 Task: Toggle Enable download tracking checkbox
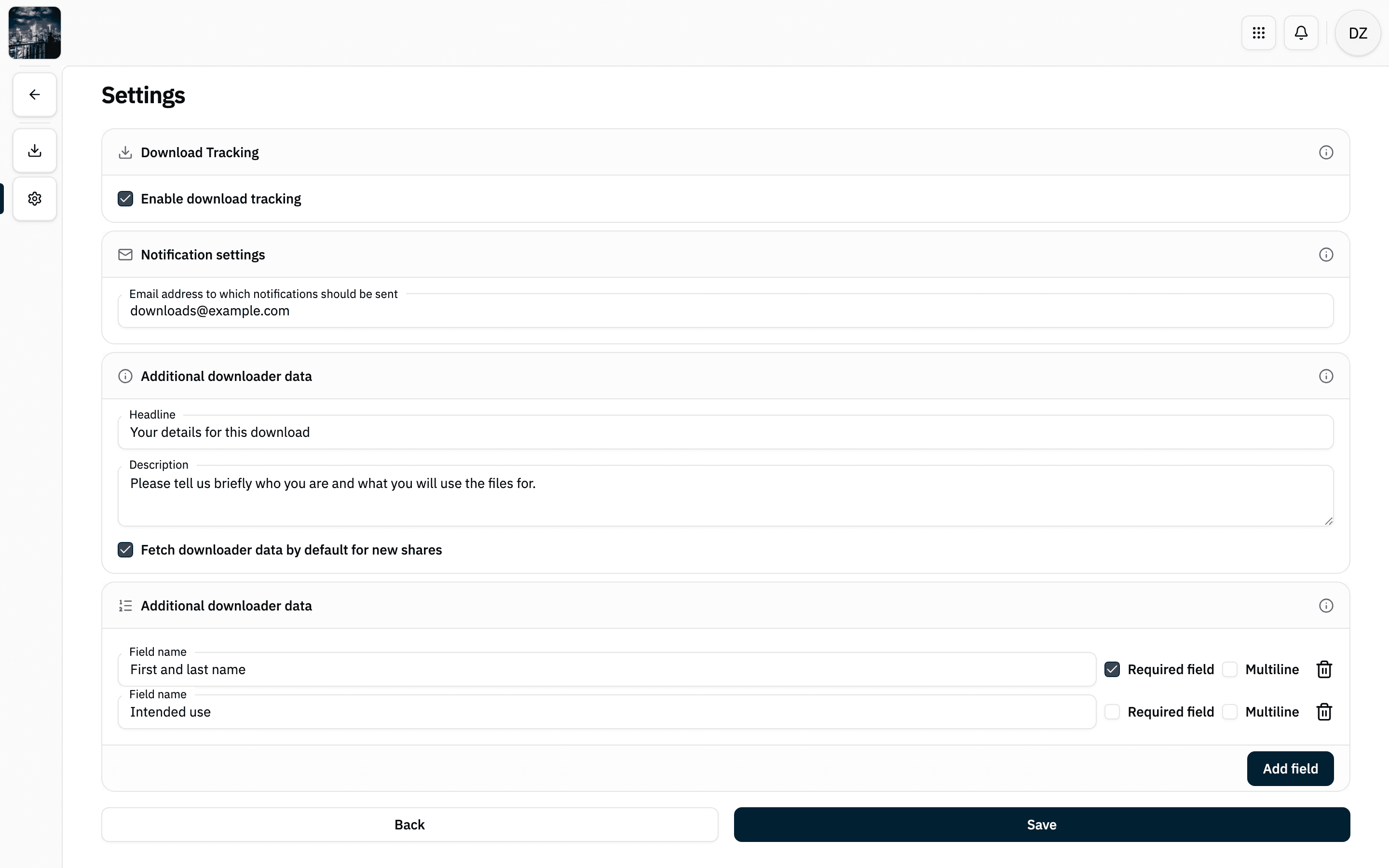(x=125, y=199)
